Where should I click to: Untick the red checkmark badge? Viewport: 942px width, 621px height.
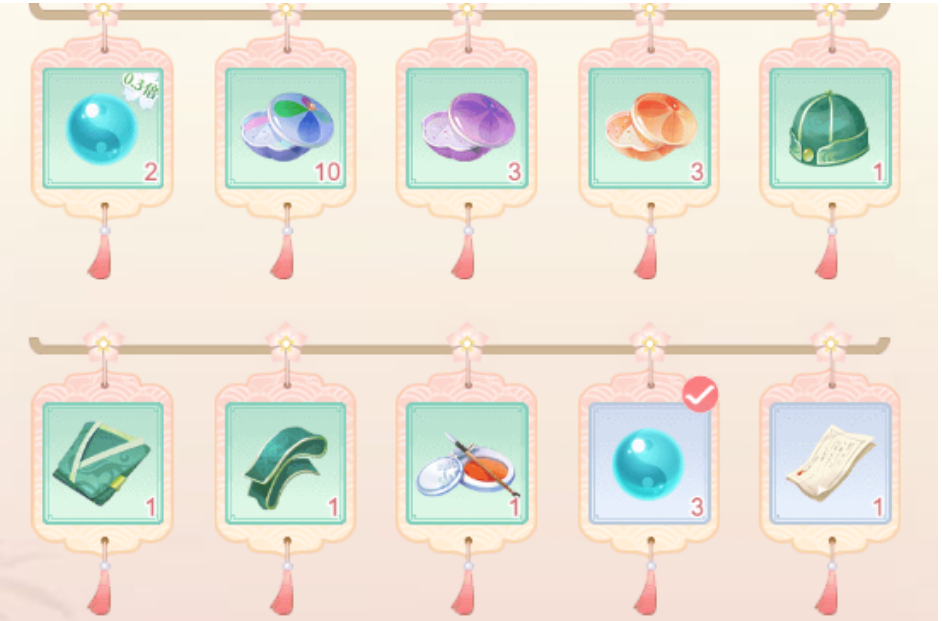point(700,395)
